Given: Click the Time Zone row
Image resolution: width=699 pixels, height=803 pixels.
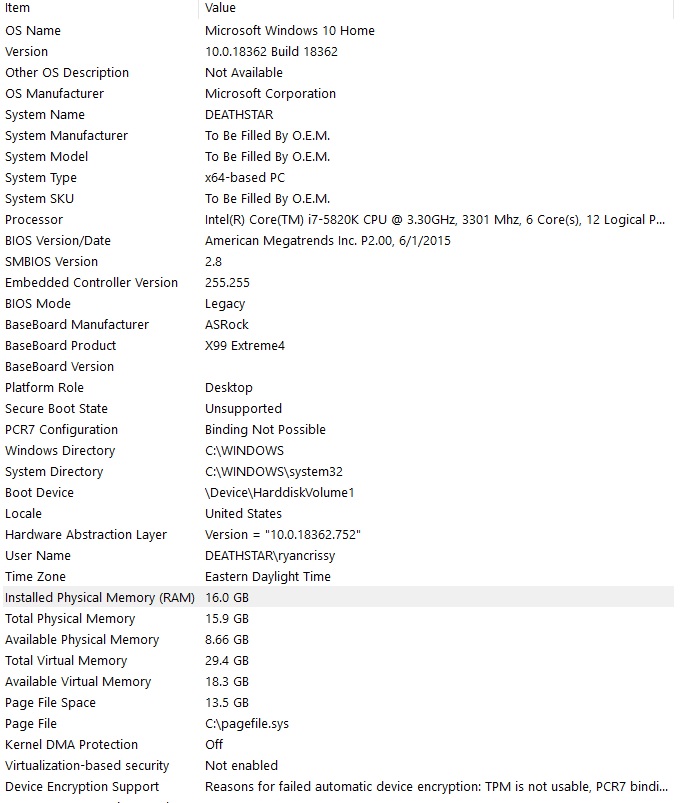Looking at the screenshot, I should pyautogui.click(x=338, y=577).
